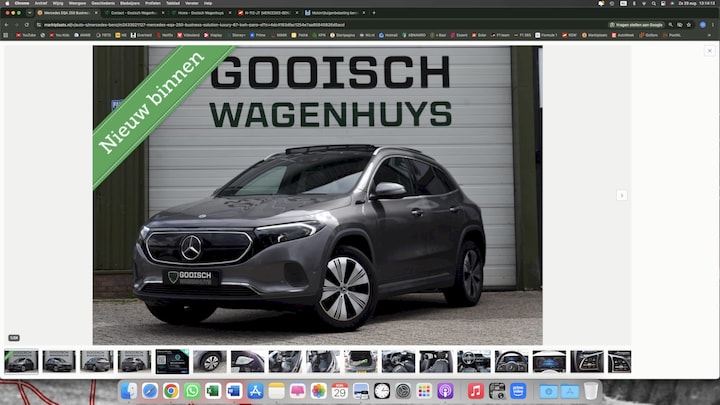Select the dark info card thumbnail
Image resolution: width=720 pixels, height=405 pixels.
(172, 361)
